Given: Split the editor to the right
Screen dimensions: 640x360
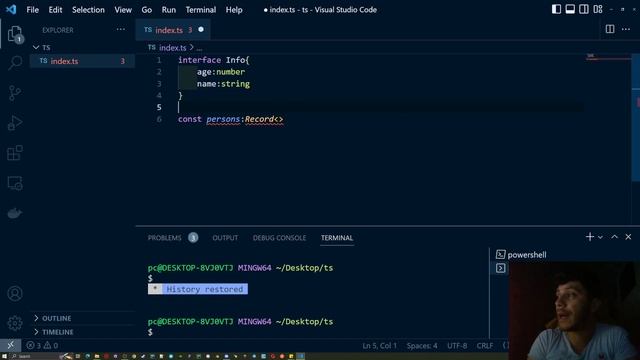Looking at the screenshot, I should (610, 29).
